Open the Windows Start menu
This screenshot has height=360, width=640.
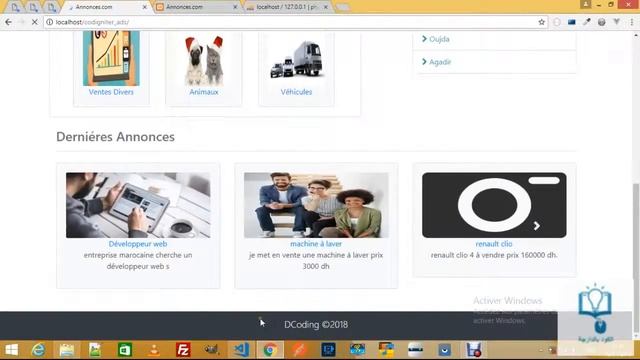click(11, 350)
